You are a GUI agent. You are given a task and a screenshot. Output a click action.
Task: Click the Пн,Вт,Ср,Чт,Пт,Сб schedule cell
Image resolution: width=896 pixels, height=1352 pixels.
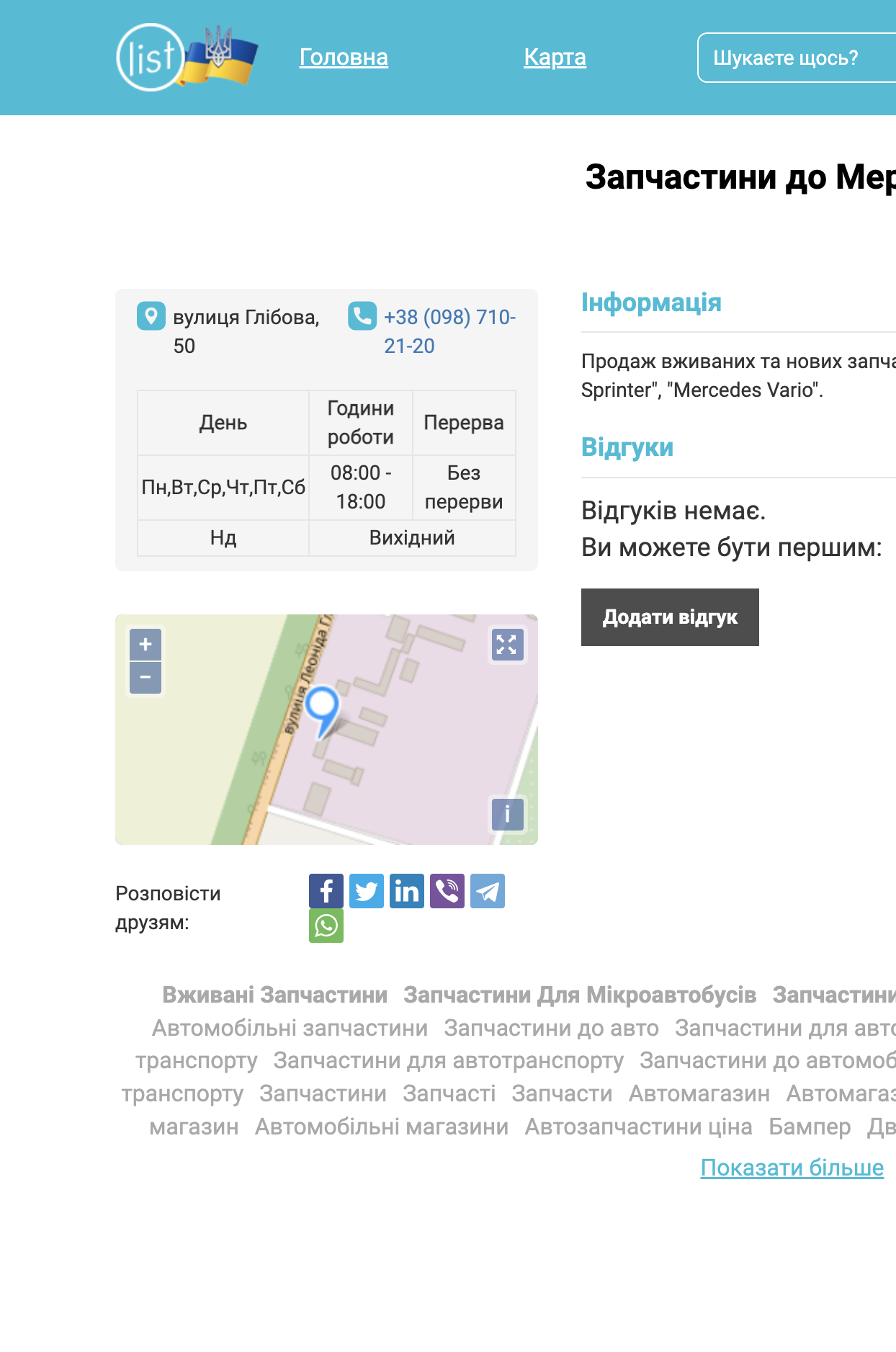coord(223,488)
